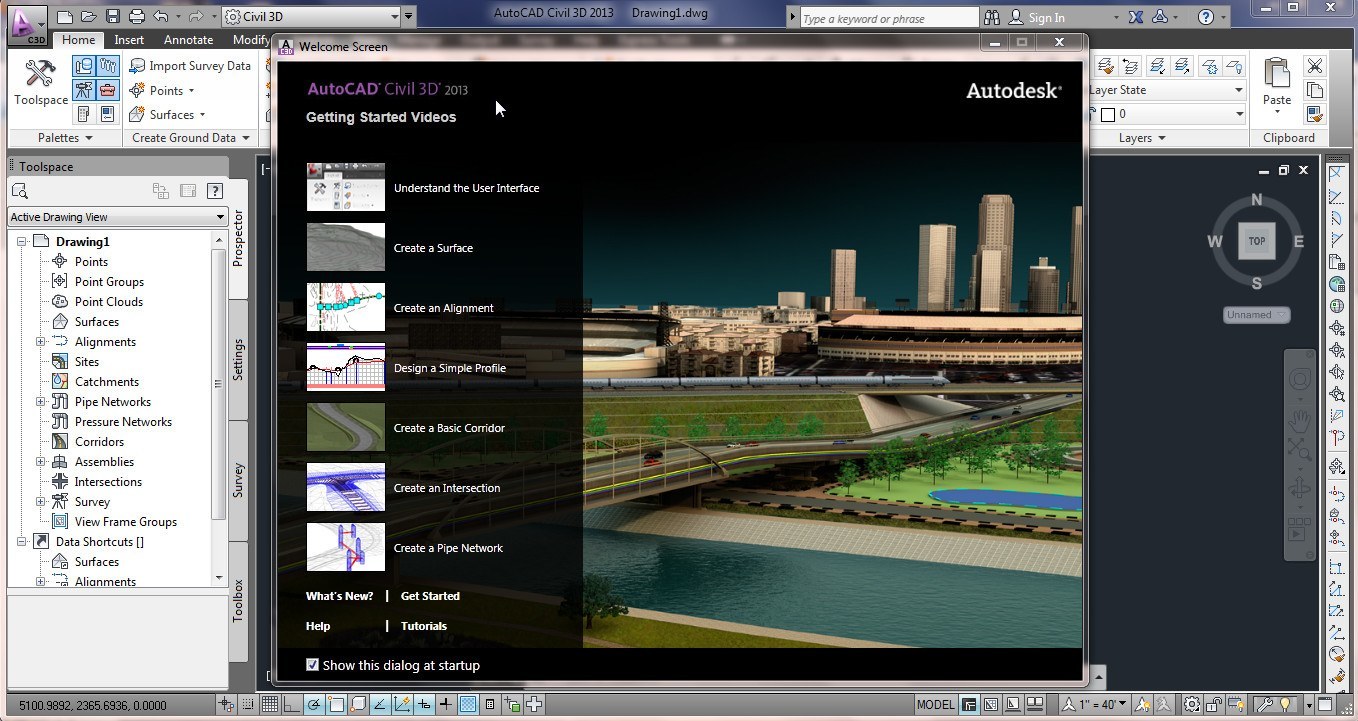
Task: Click the TOP face of the ViewCube
Action: pos(1256,241)
